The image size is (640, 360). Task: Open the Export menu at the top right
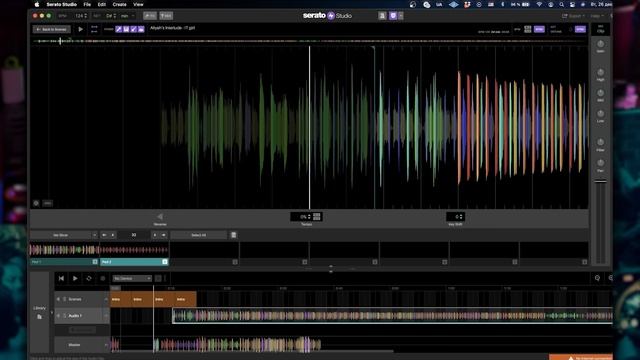pyautogui.click(x=573, y=16)
